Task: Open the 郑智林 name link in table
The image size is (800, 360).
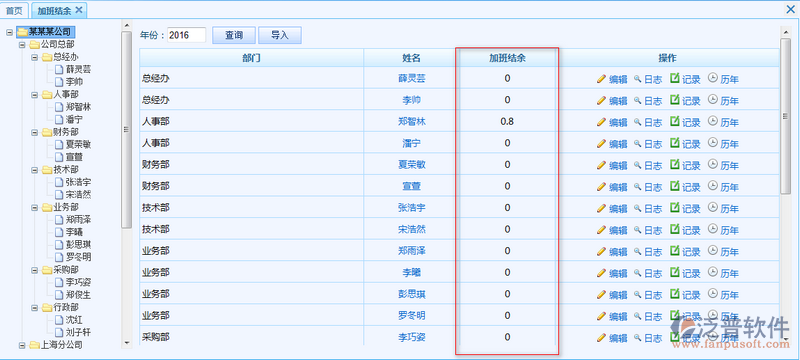Action: pyautogui.click(x=411, y=121)
